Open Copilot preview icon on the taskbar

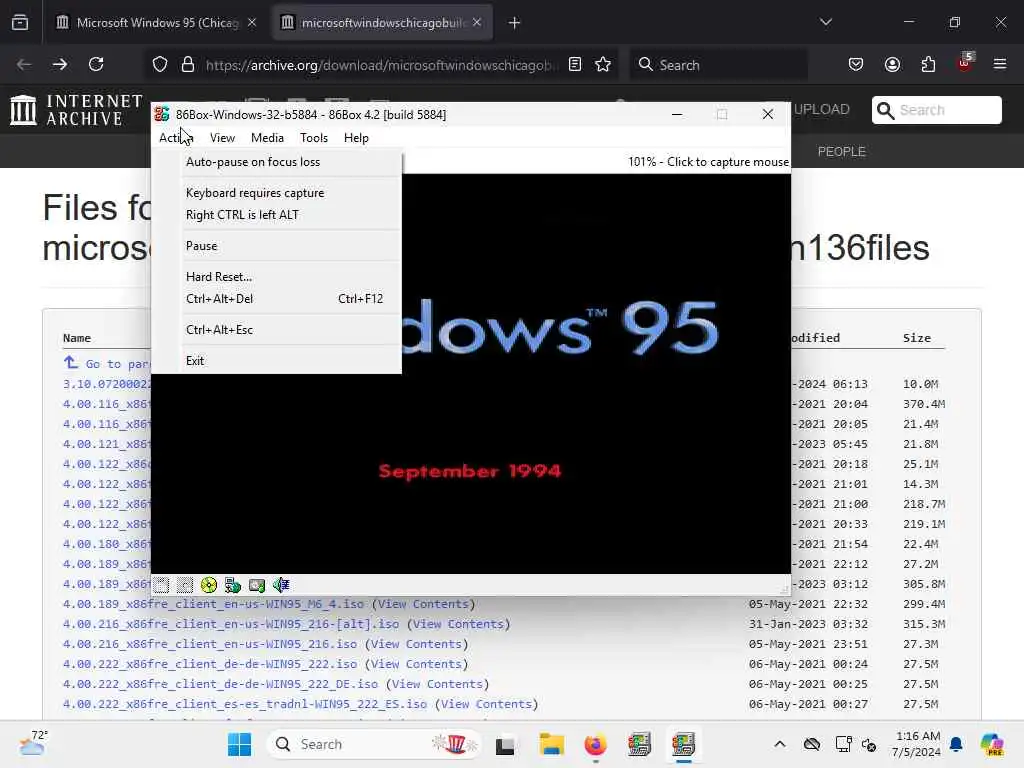coord(992,744)
